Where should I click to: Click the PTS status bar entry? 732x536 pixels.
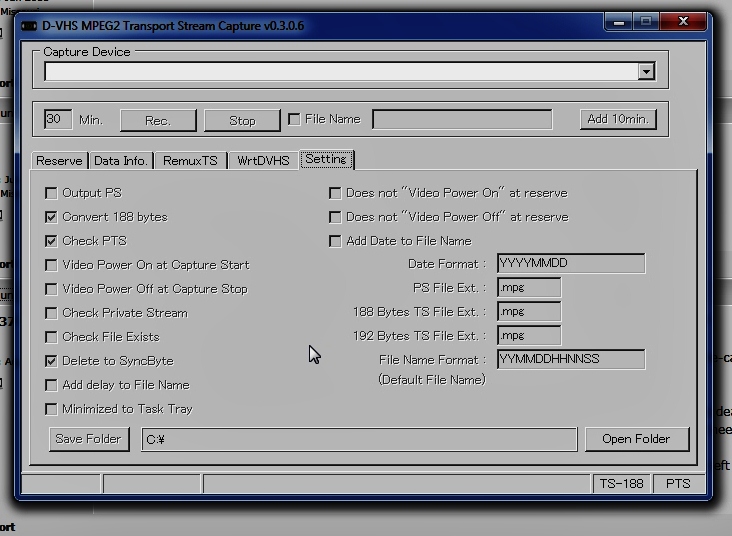click(x=678, y=484)
